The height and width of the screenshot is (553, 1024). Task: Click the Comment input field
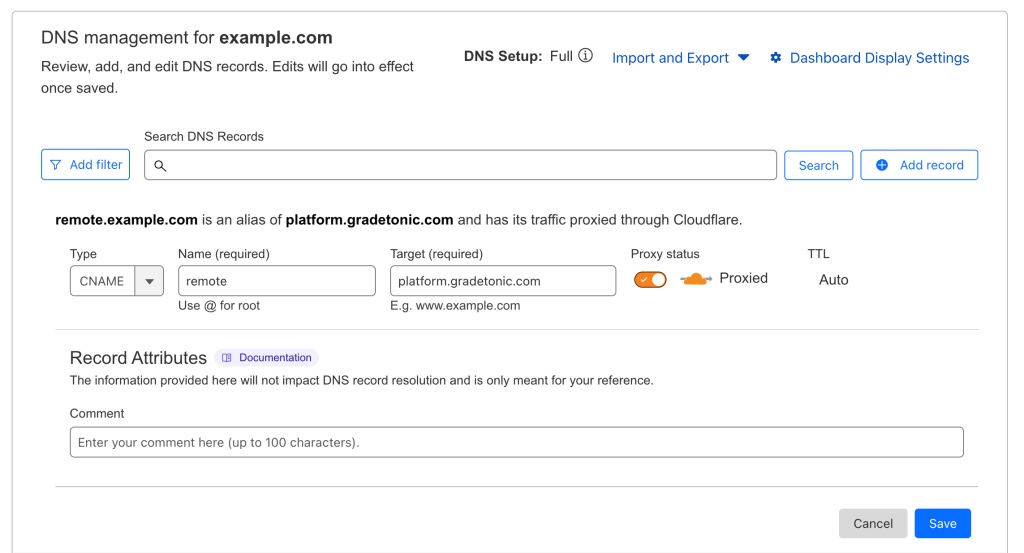pyautogui.click(x=517, y=442)
